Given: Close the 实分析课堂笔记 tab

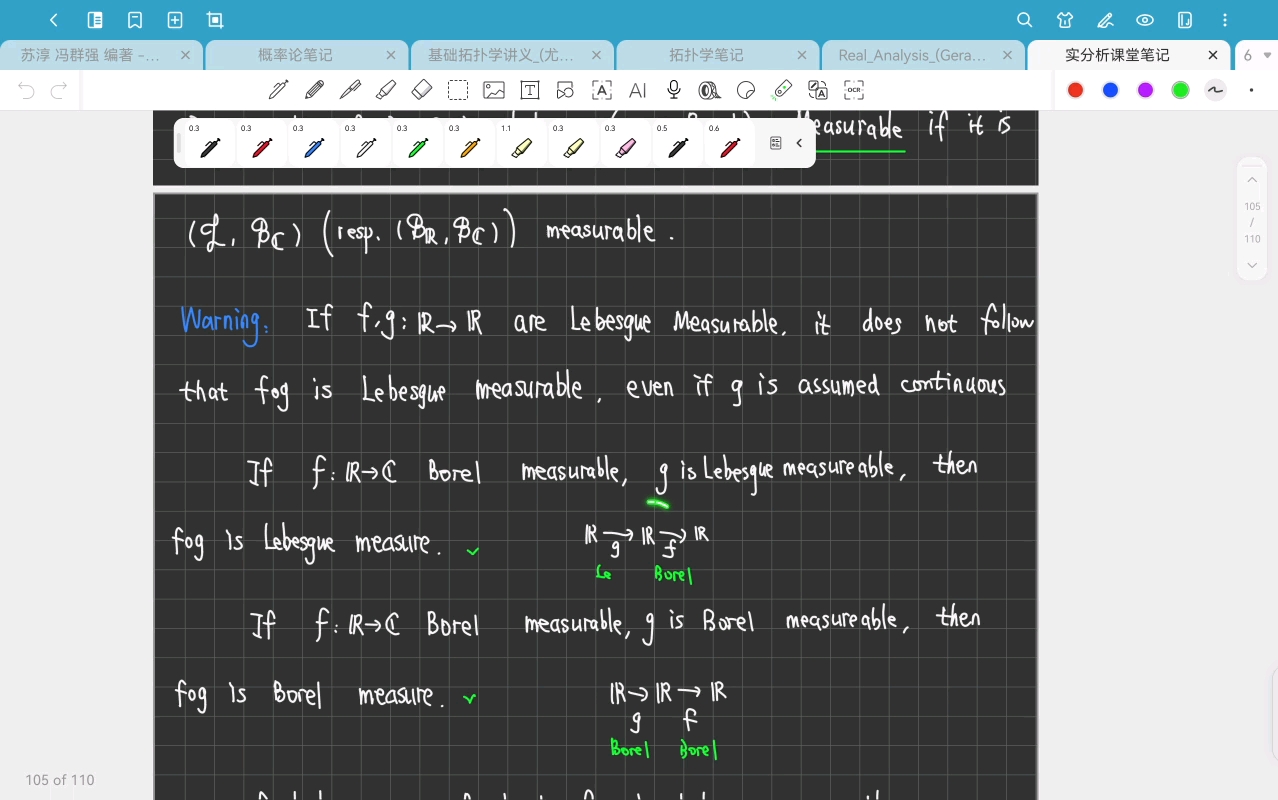Looking at the screenshot, I should [1213, 55].
